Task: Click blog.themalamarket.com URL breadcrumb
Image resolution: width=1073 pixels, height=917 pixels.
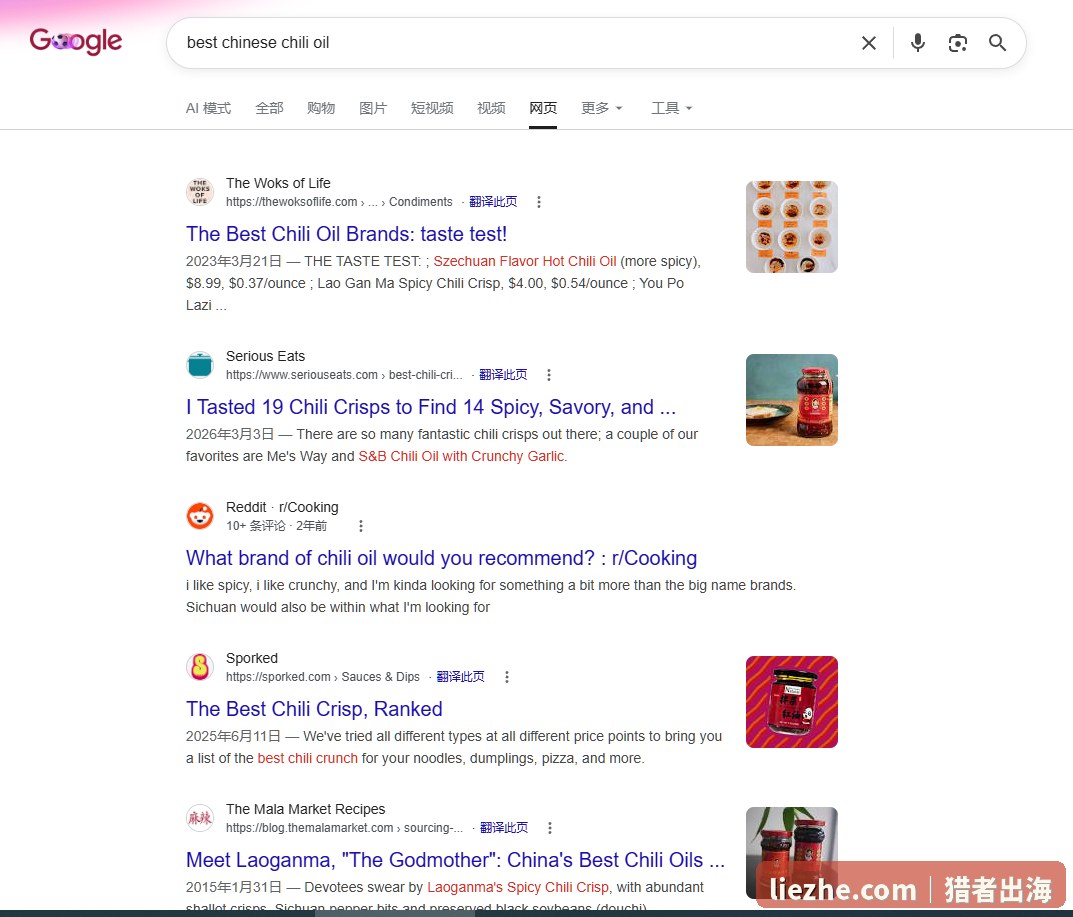Action: point(345,828)
